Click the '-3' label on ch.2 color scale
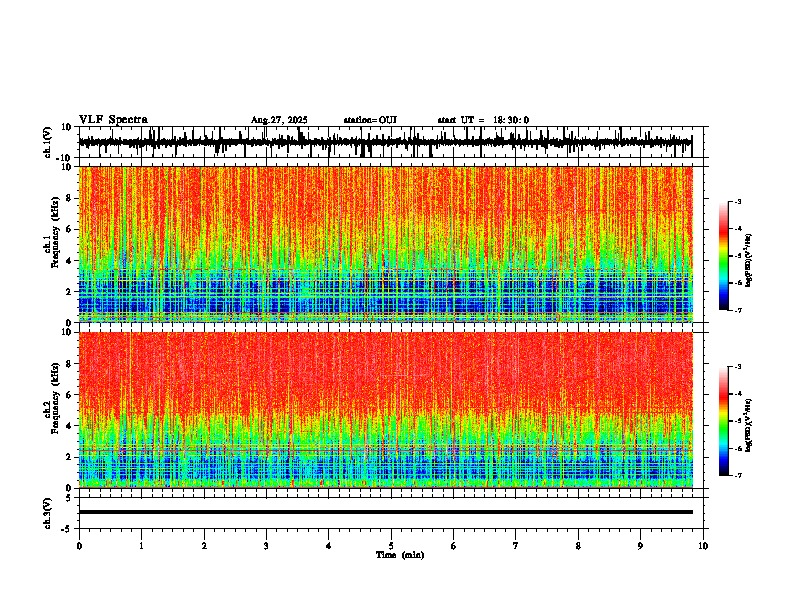The width and height of the screenshot is (792, 612). (x=738, y=367)
